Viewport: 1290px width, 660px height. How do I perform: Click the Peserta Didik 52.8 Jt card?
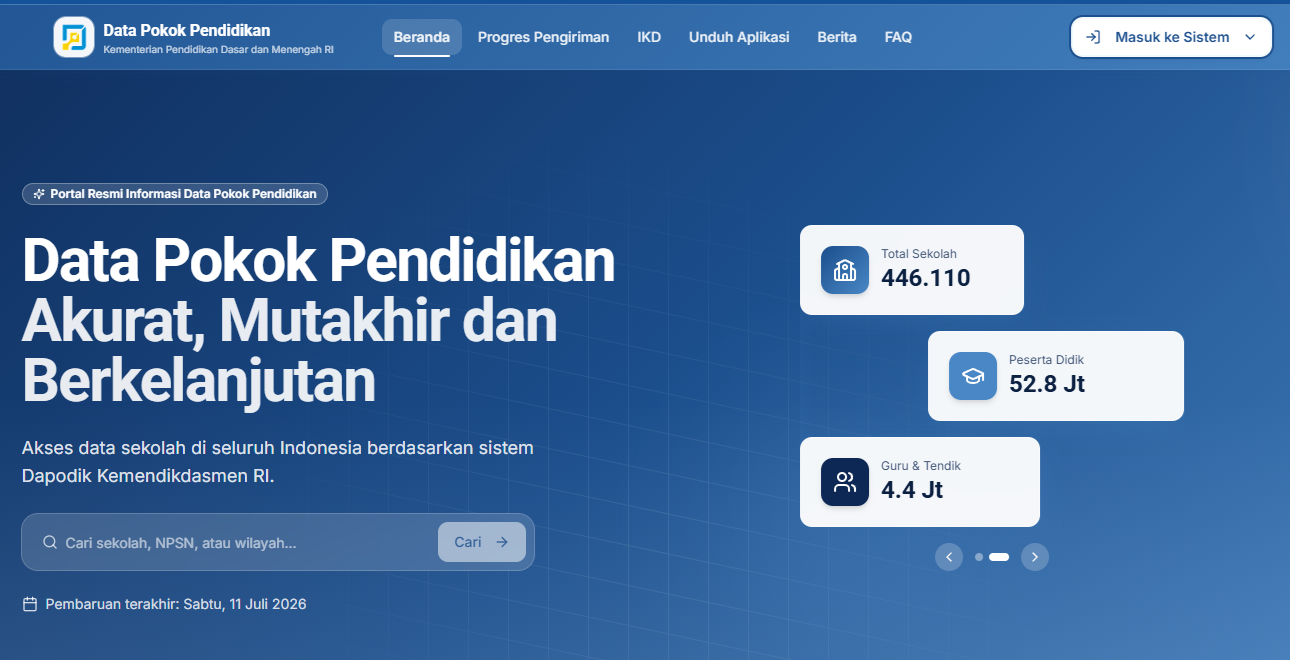1056,376
